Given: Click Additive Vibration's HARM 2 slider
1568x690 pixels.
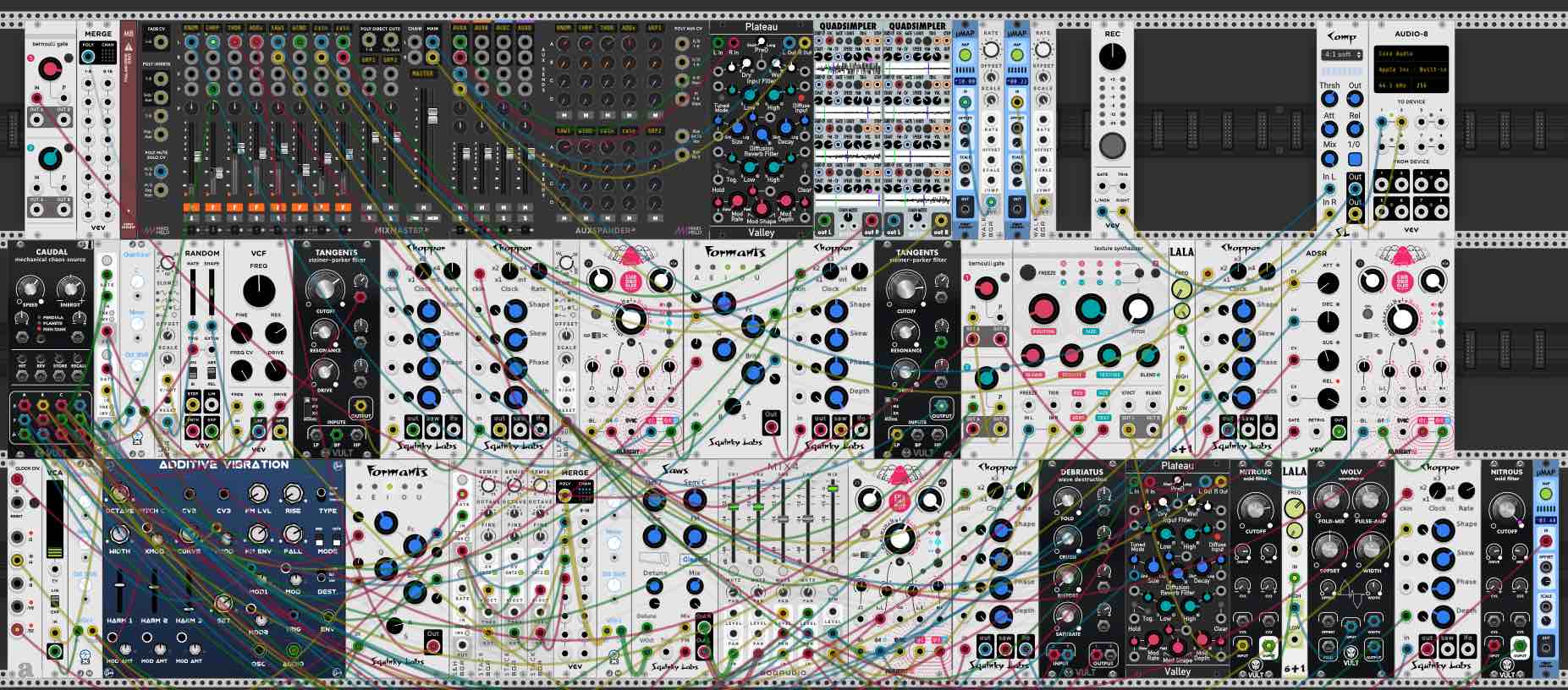Looking at the screenshot, I should pos(154,589).
